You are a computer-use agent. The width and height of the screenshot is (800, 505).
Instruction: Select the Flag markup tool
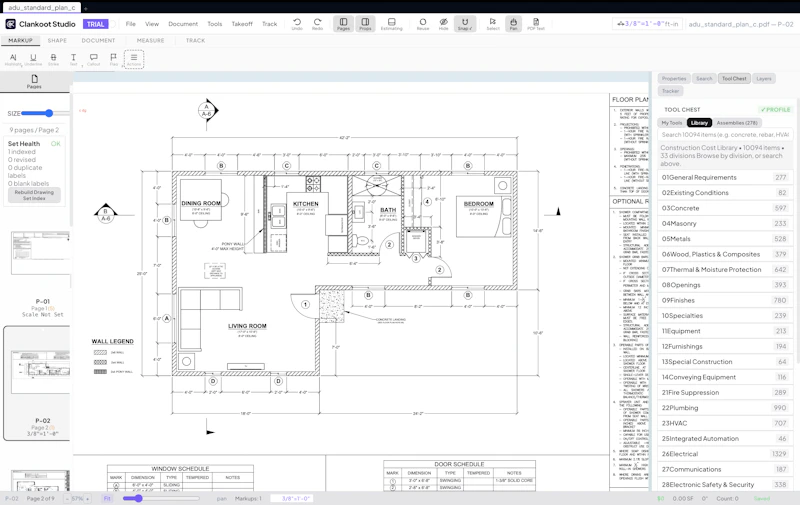point(113,60)
